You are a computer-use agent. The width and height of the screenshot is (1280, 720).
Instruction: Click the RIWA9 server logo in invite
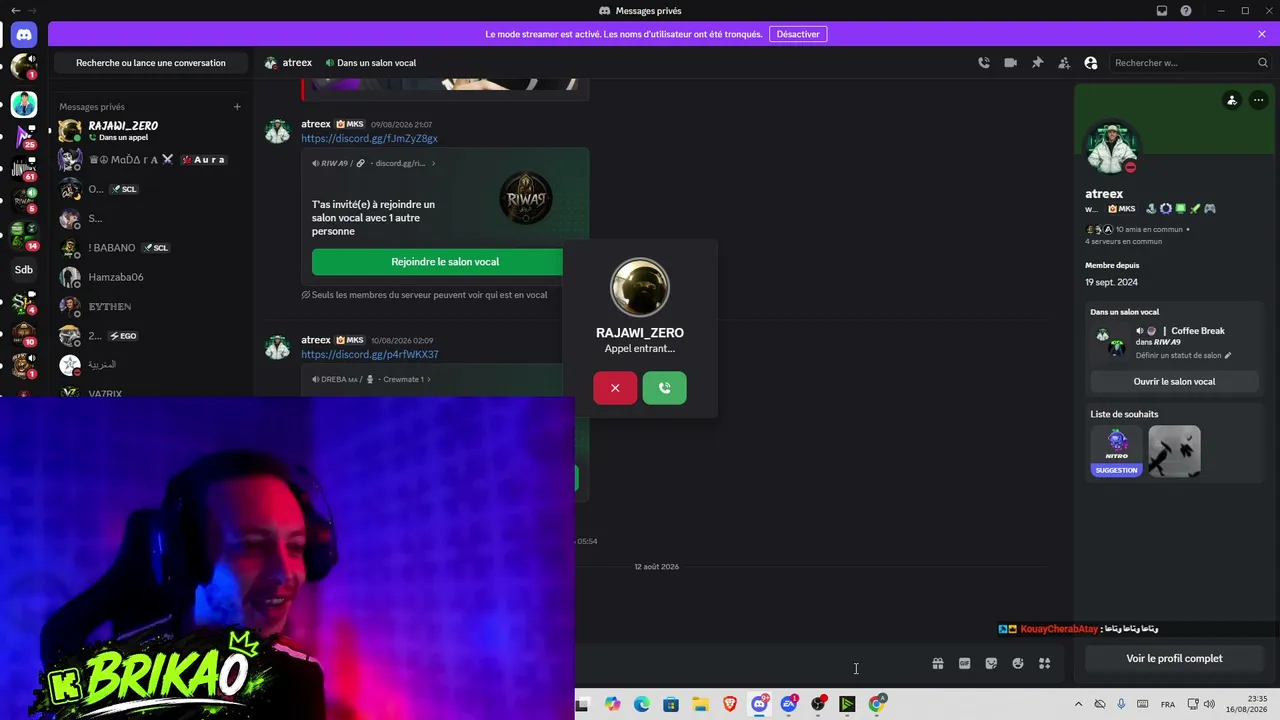(526, 198)
